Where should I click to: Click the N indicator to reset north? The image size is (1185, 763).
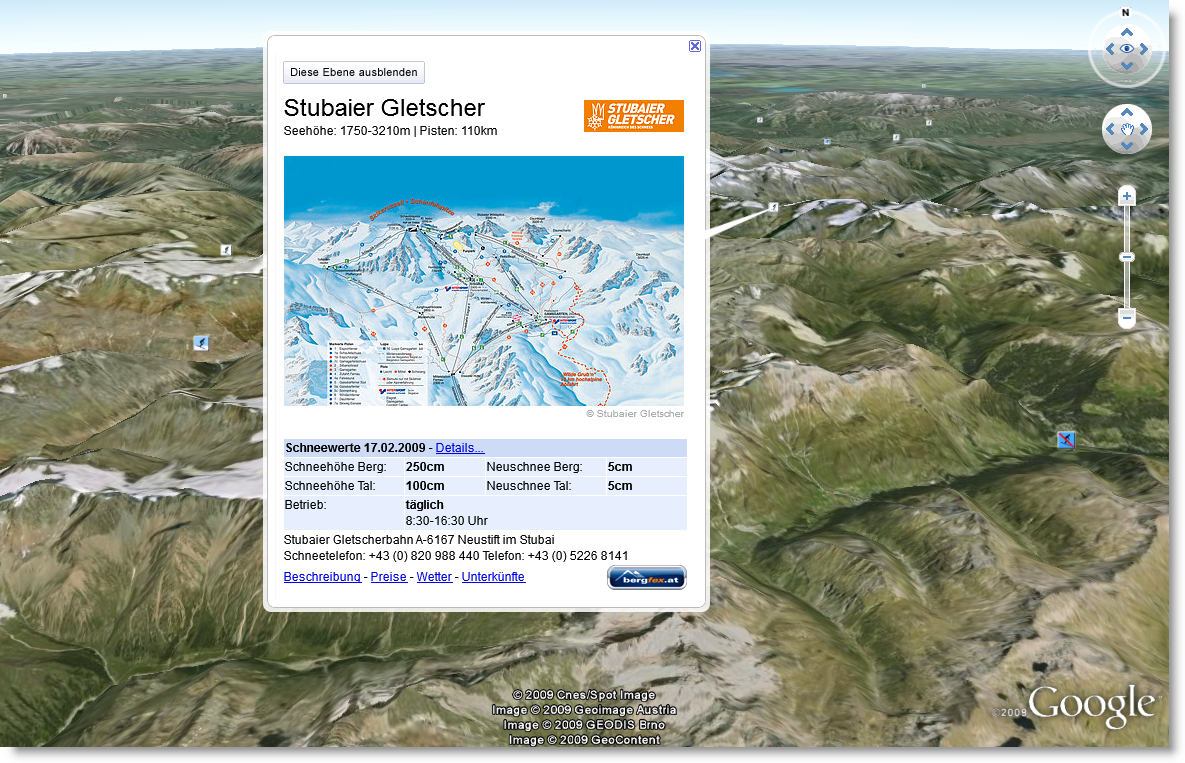[1124, 13]
